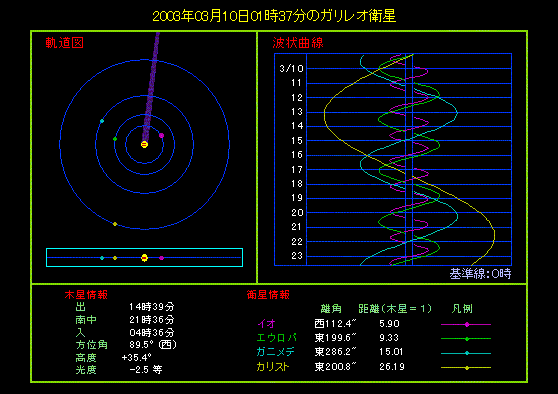This screenshot has height=394, width=558.
Task: Click Europa's distance value 9.33
Action: (x=389, y=338)
